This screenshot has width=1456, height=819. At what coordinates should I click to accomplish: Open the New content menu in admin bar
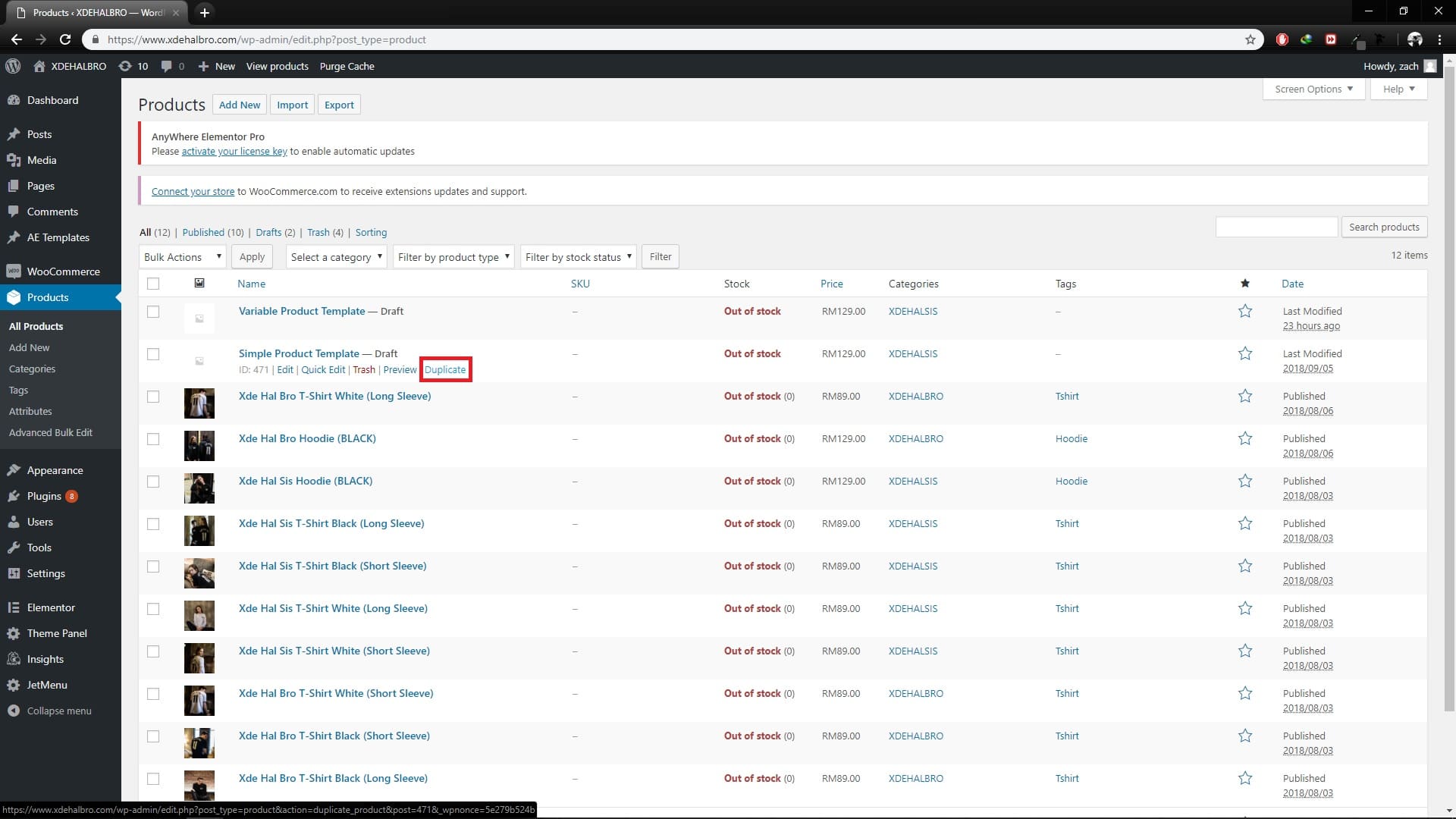[x=217, y=66]
